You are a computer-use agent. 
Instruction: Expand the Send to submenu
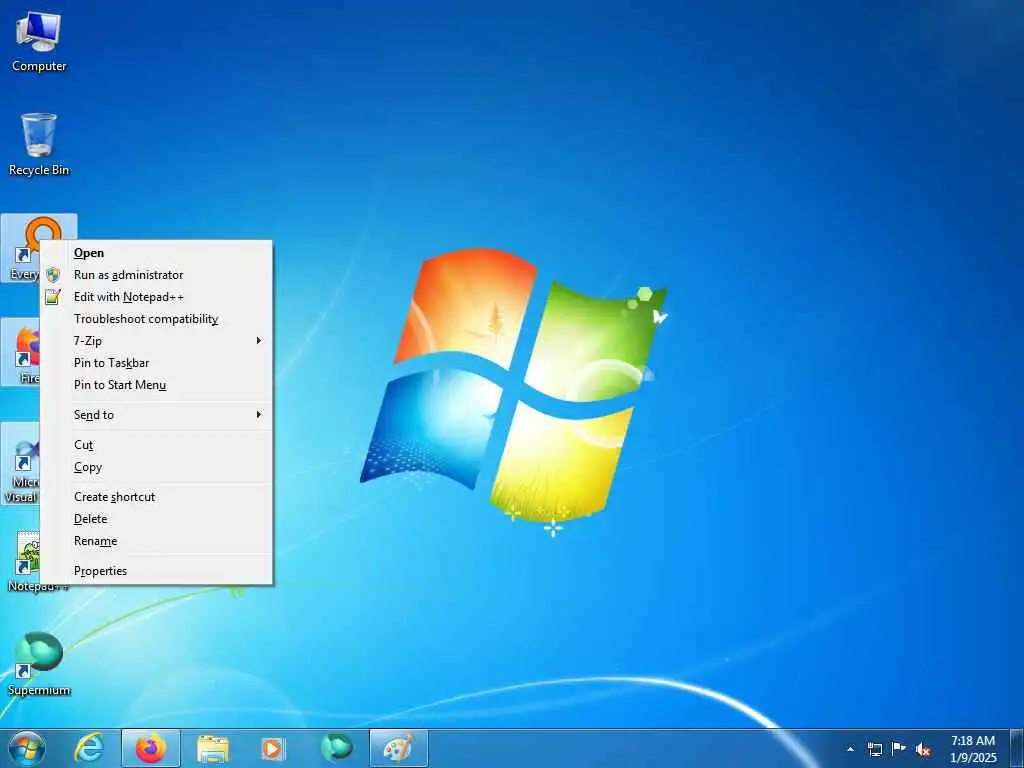157,415
